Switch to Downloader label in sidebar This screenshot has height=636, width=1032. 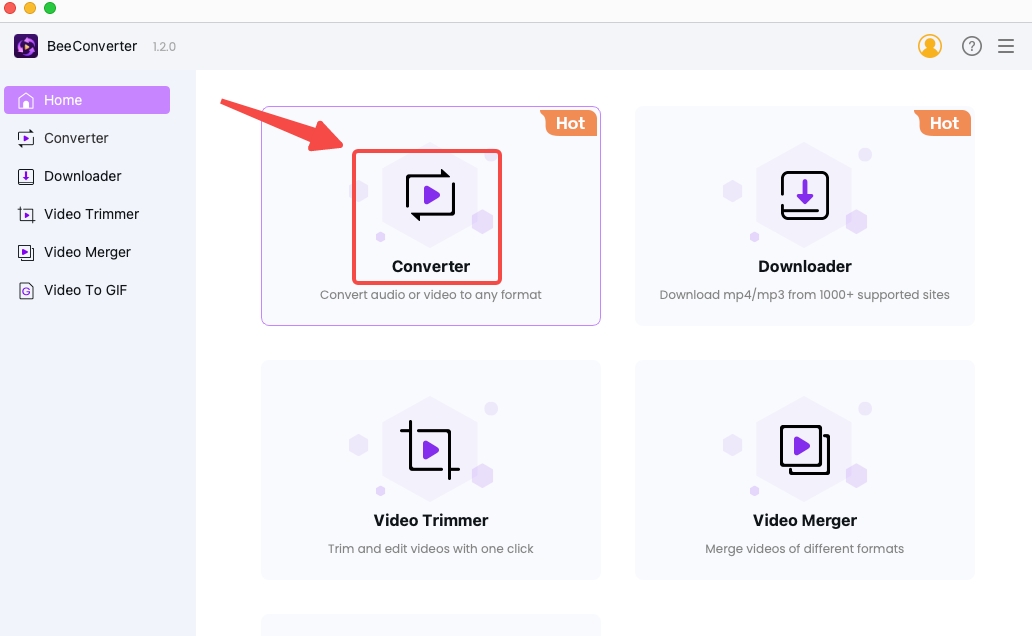point(83,176)
